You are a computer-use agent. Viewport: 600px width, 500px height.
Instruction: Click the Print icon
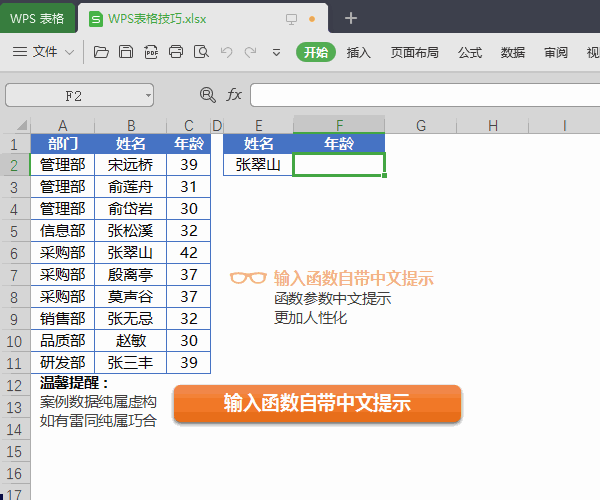(176, 52)
